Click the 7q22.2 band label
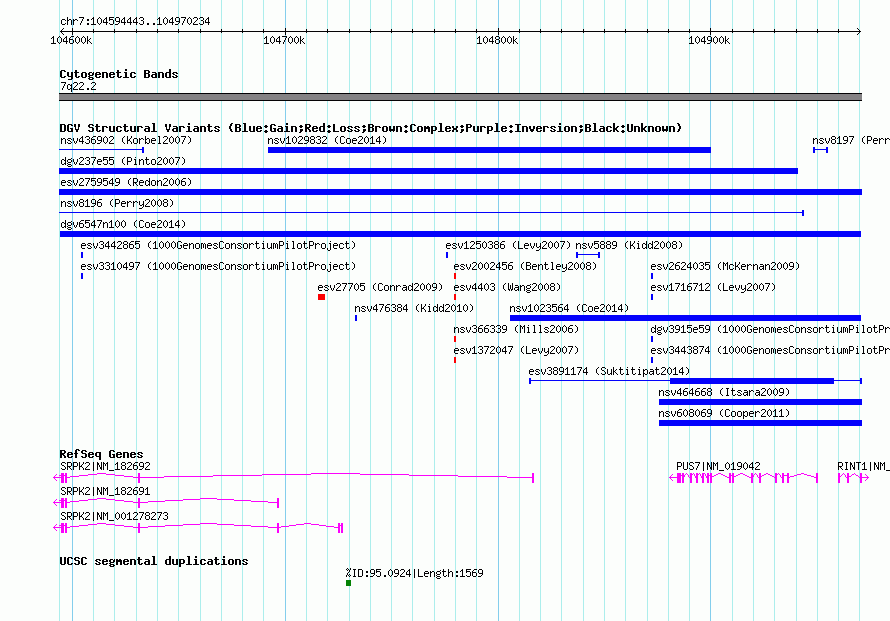Image resolution: width=890 pixels, height=621 pixels. click(x=78, y=86)
